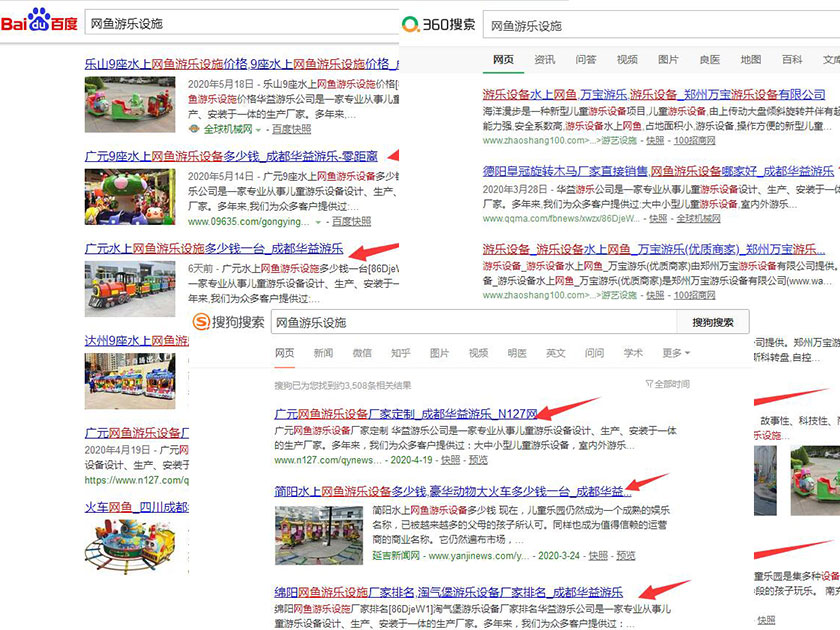Open the 游乐设备水上网鱼,万宝游乐 result in 360
840x630 pixels.
point(654,95)
